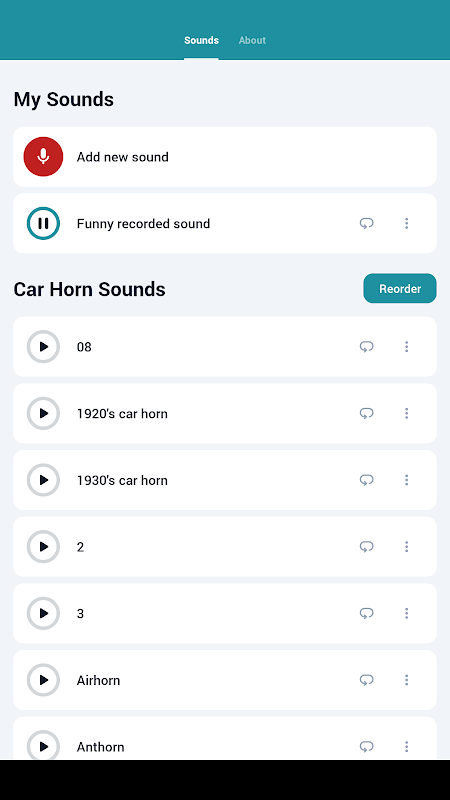Image resolution: width=450 pixels, height=800 pixels.
Task: Open more options for Airhorn
Action: [x=407, y=680]
